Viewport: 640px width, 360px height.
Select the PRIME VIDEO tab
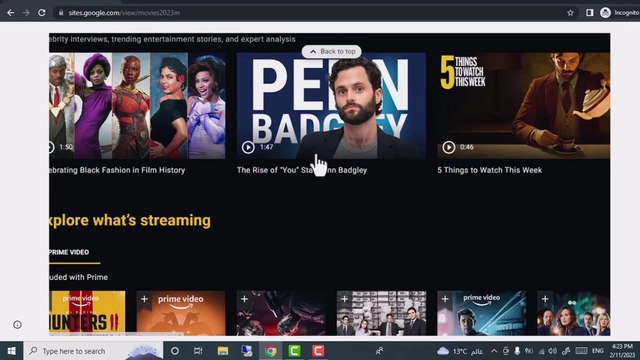[69, 252]
